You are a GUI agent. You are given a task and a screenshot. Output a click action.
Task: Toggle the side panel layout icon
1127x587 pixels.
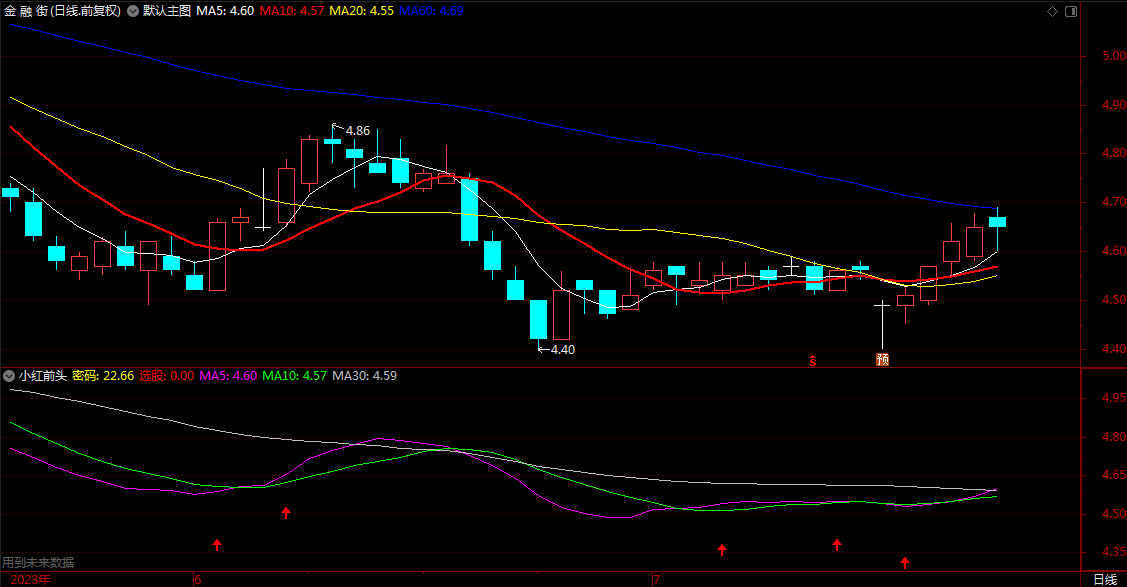pyautogui.click(x=1071, y=11)
